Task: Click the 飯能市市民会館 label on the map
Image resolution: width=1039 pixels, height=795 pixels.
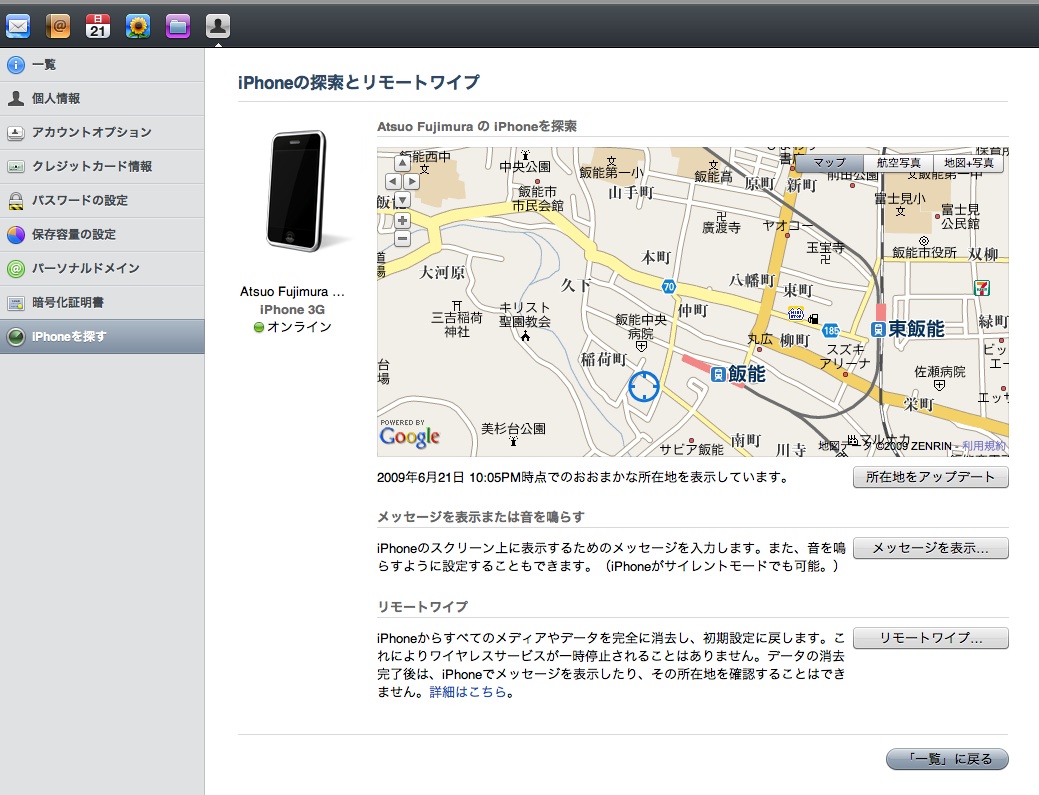Action: pyautogui.click(x=537, y=199)
